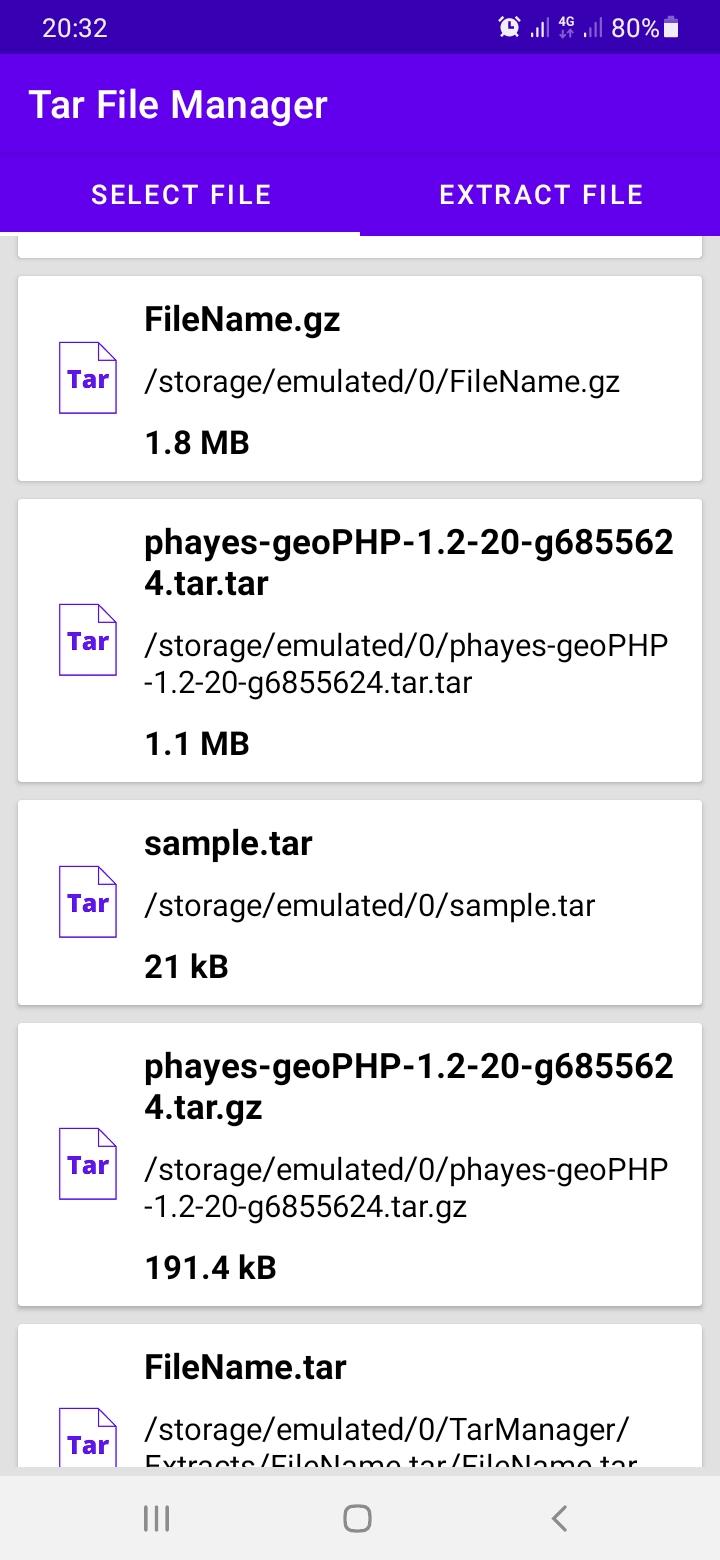The height and width of the screenshot is (1560, 720).
Task: Select the FileName.gz file name
Action: point(242,320)
